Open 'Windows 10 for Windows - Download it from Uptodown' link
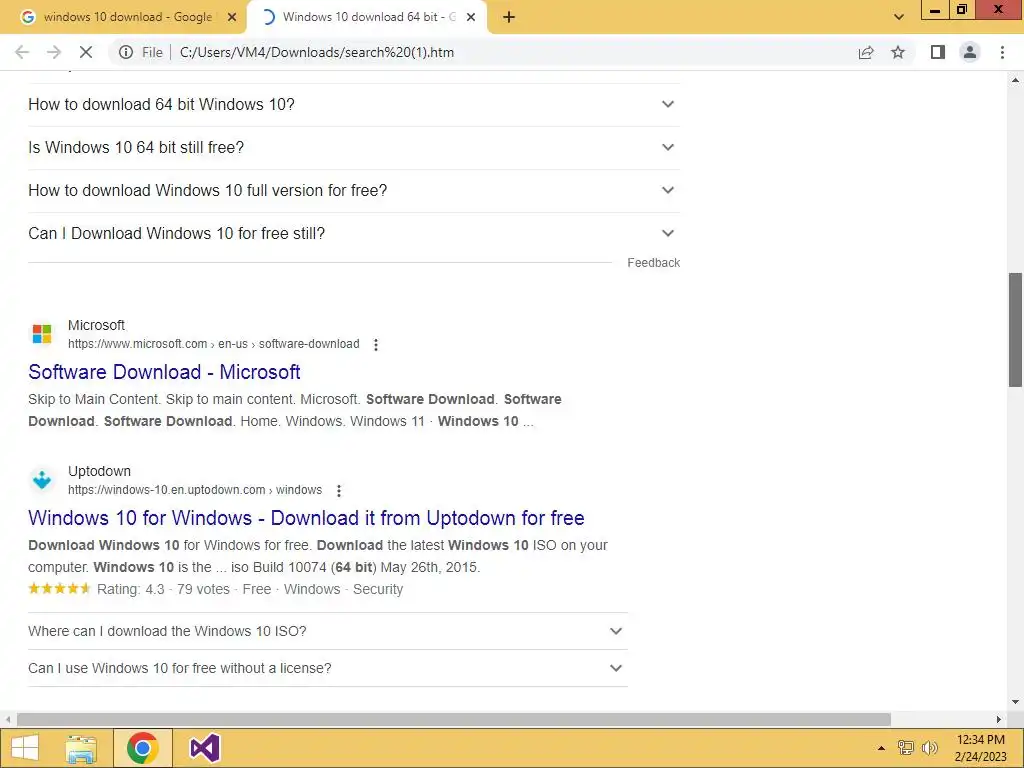Viewport: 1024px width, 768px height. 306,518
